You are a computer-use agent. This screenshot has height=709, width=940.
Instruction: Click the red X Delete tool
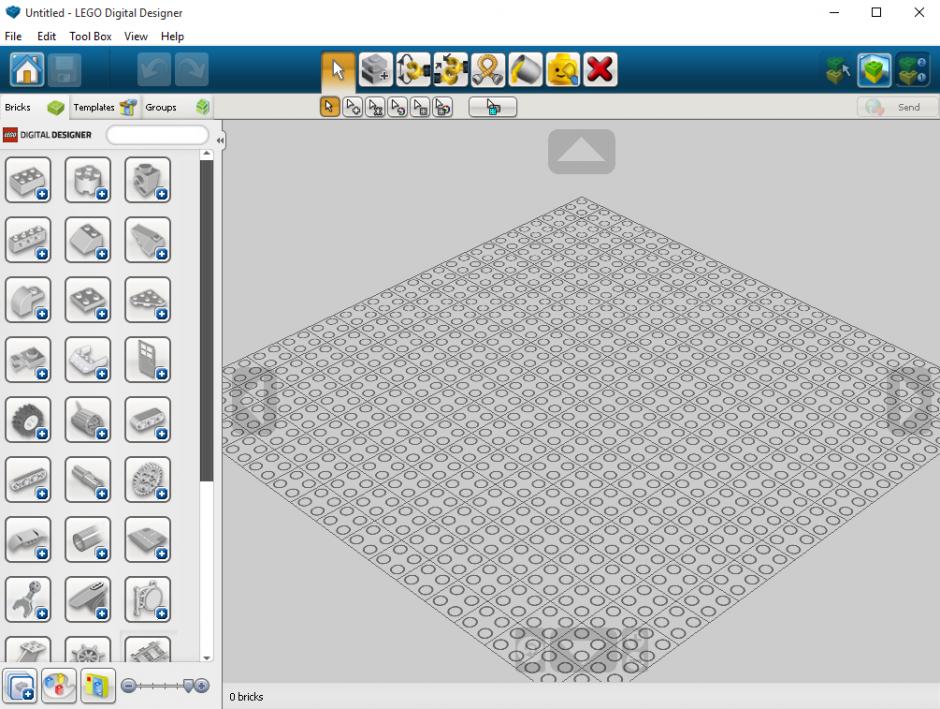pos(600,69)
